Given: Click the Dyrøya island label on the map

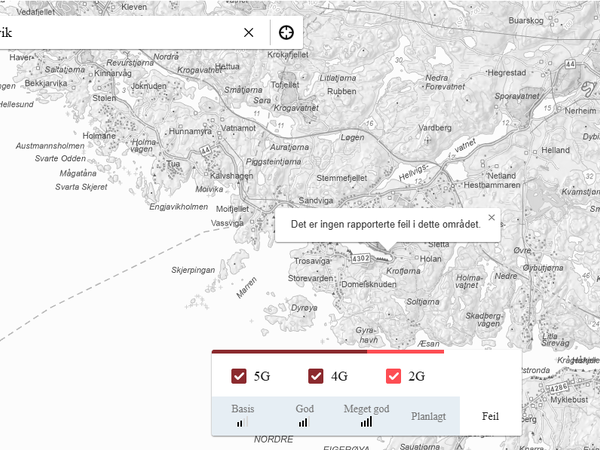Looking at the screenshot, I should click(303, 308).
